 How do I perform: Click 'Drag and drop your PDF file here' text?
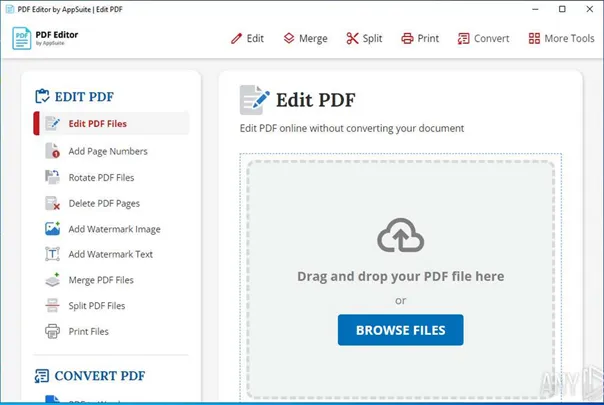pos(401,276)
